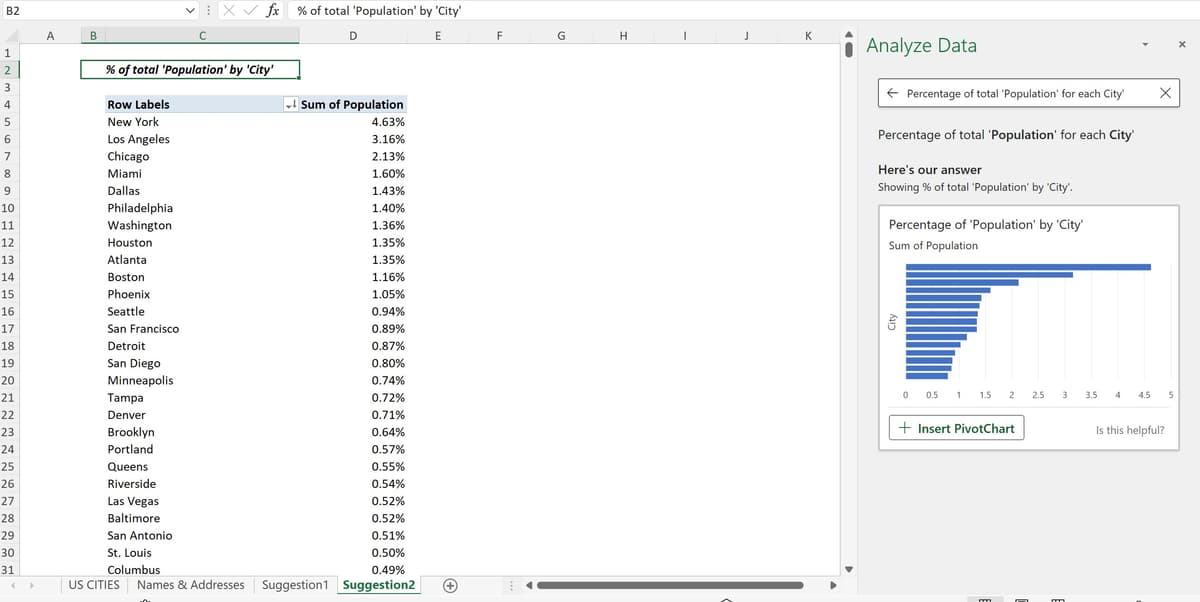Viewport: 1200px width, 602px height.
Task: Click the ellipsis icon beside the Name Box
Action: [x=207, y=11]
